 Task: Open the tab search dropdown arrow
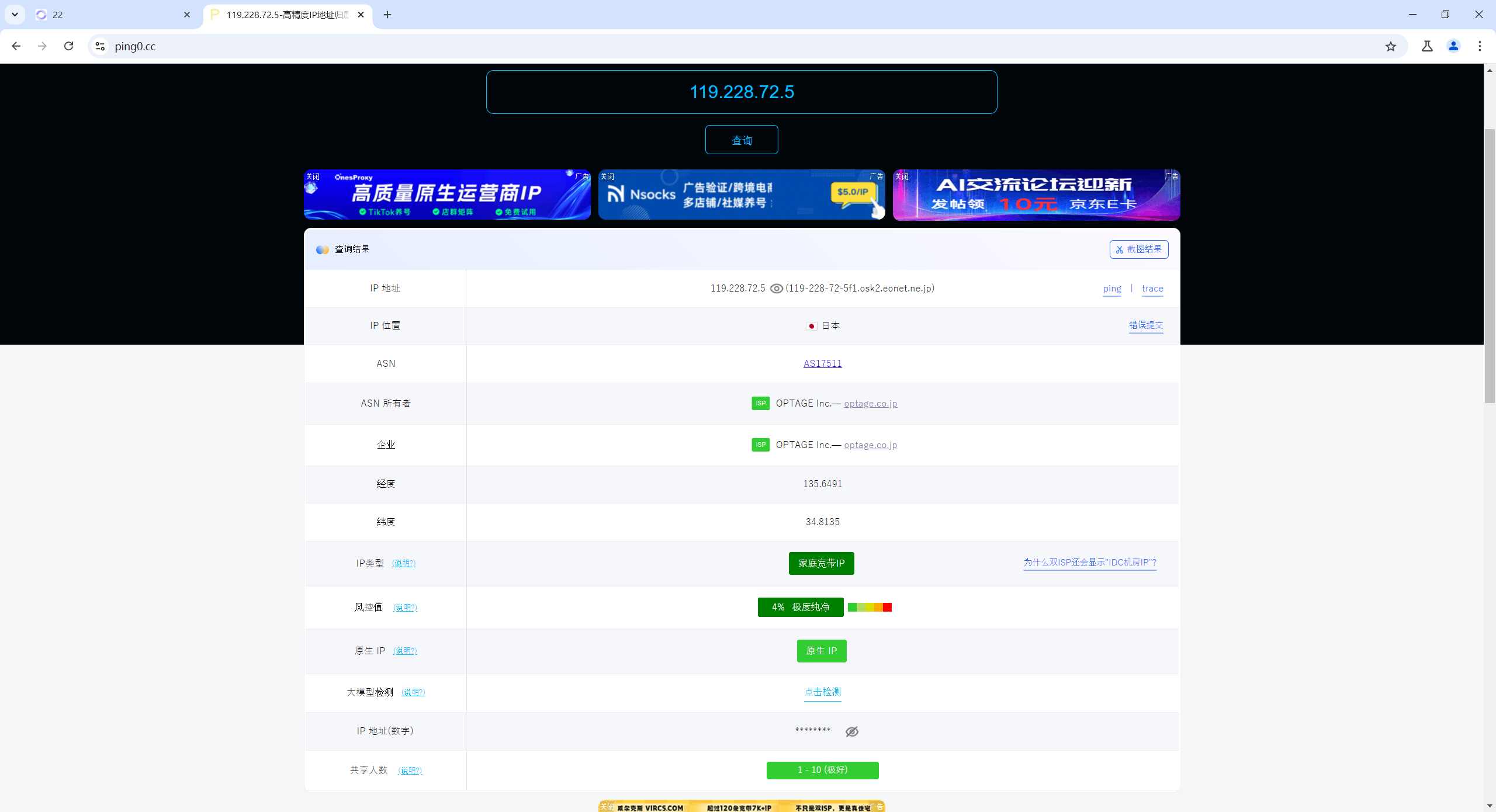15,15
